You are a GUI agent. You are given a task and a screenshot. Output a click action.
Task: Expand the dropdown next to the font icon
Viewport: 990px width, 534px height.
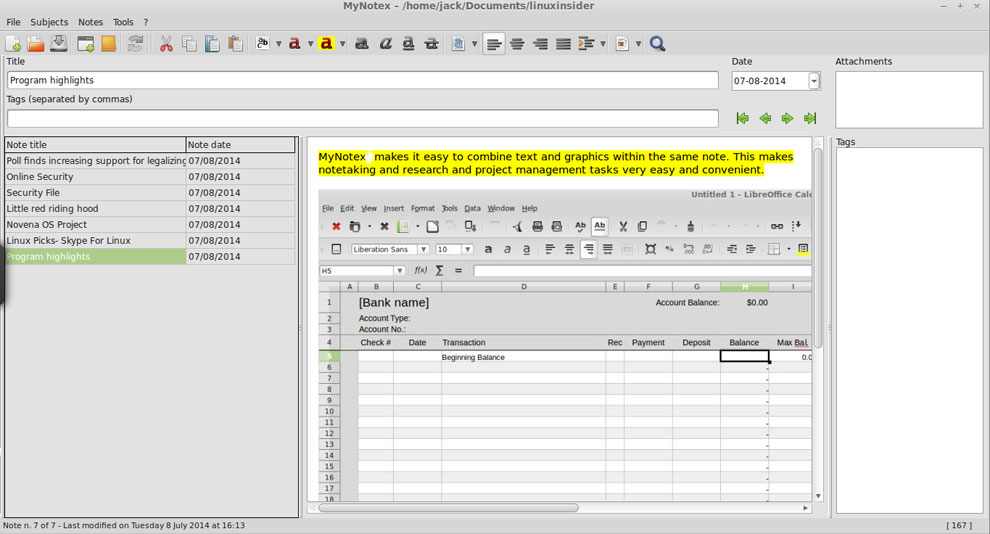point(278,44)
